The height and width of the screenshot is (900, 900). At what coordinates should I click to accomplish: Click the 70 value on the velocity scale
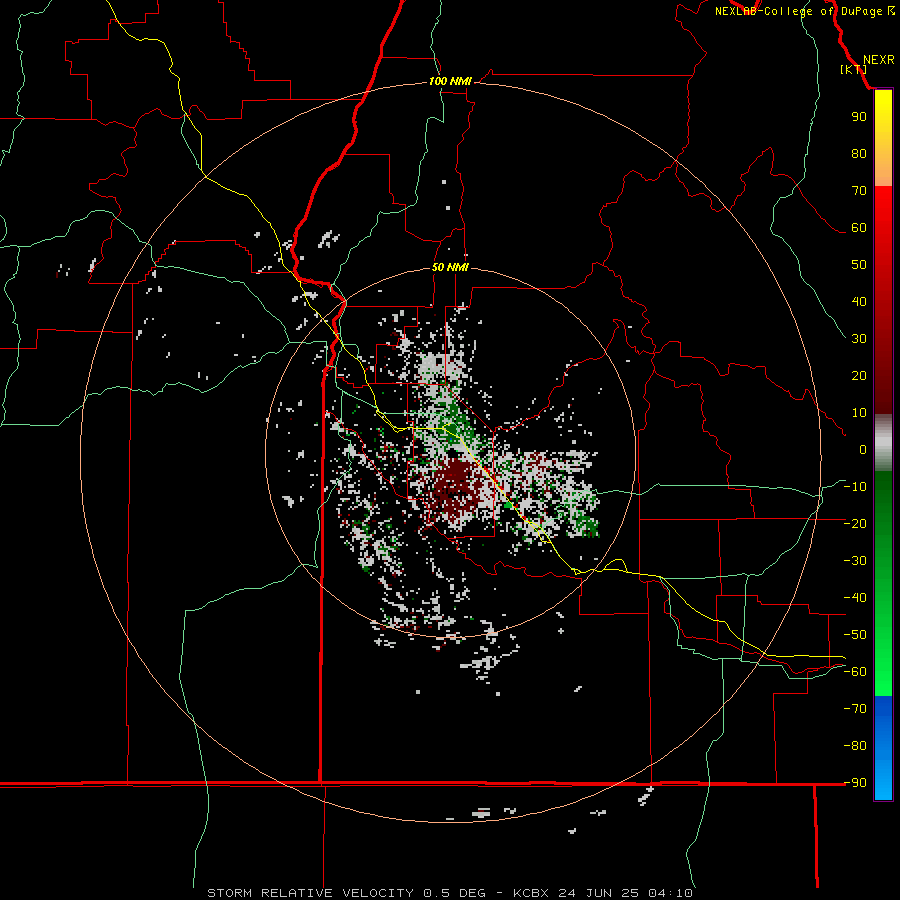coord(859,191)
